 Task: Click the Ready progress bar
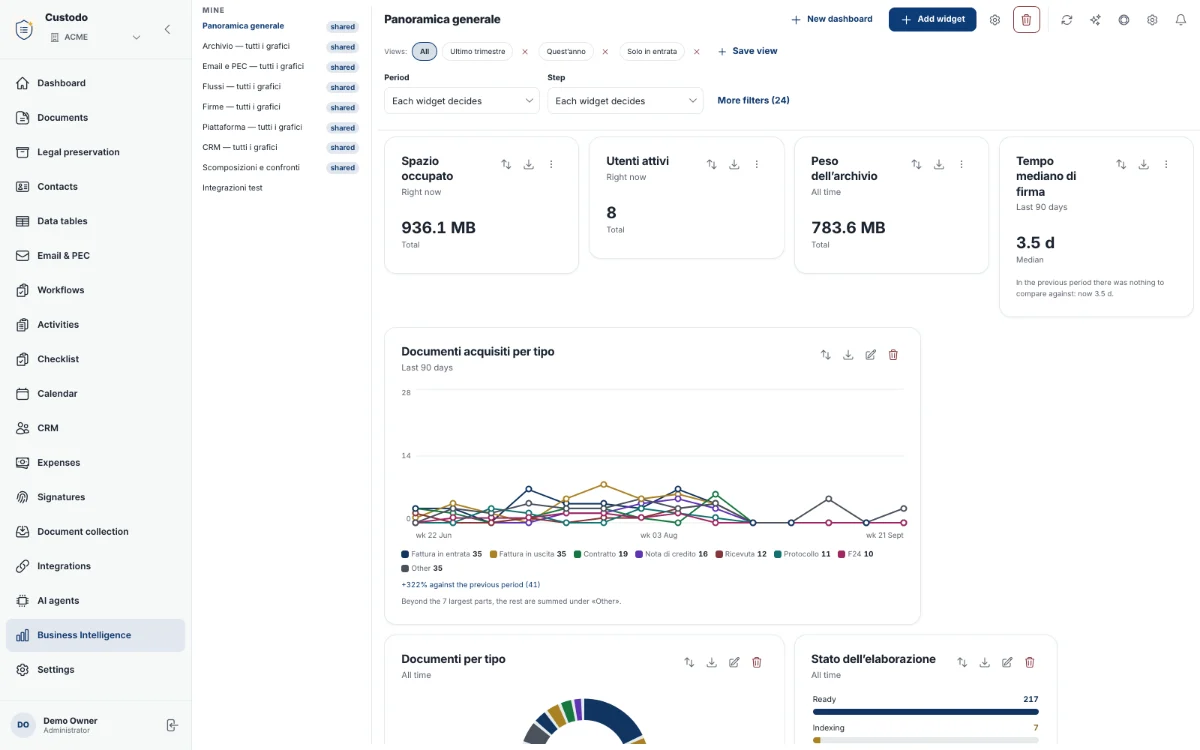tap(925, 712)
